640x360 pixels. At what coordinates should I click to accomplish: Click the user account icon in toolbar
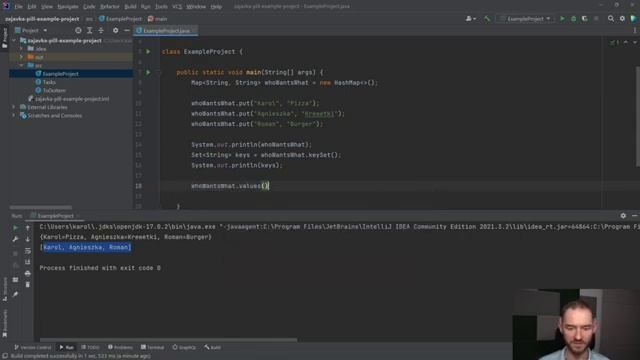coord(470,19)
